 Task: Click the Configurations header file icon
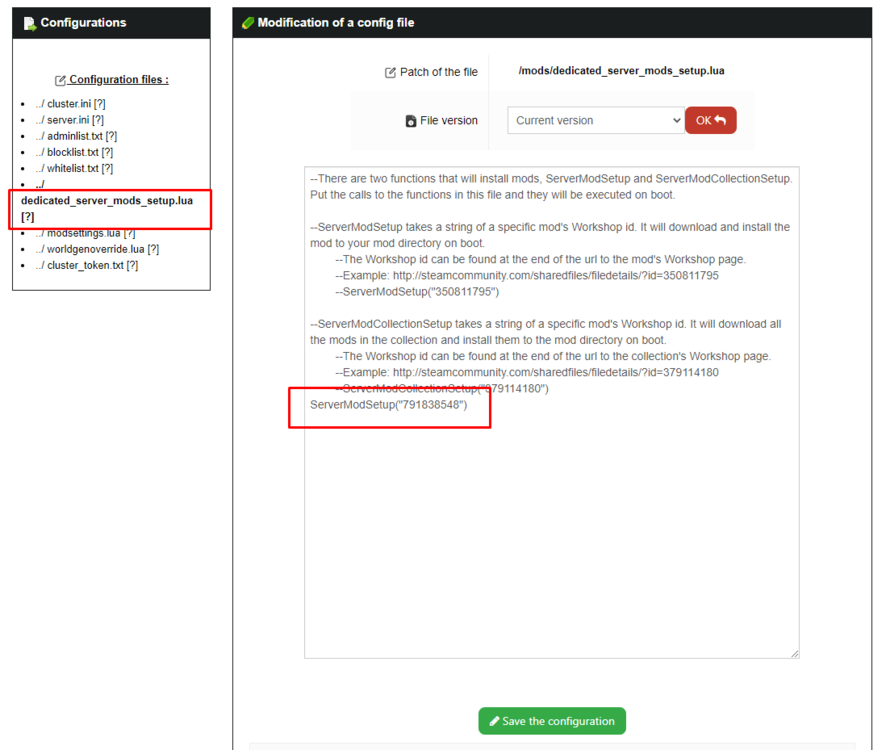pyautogui.click(x=29, y=23)
